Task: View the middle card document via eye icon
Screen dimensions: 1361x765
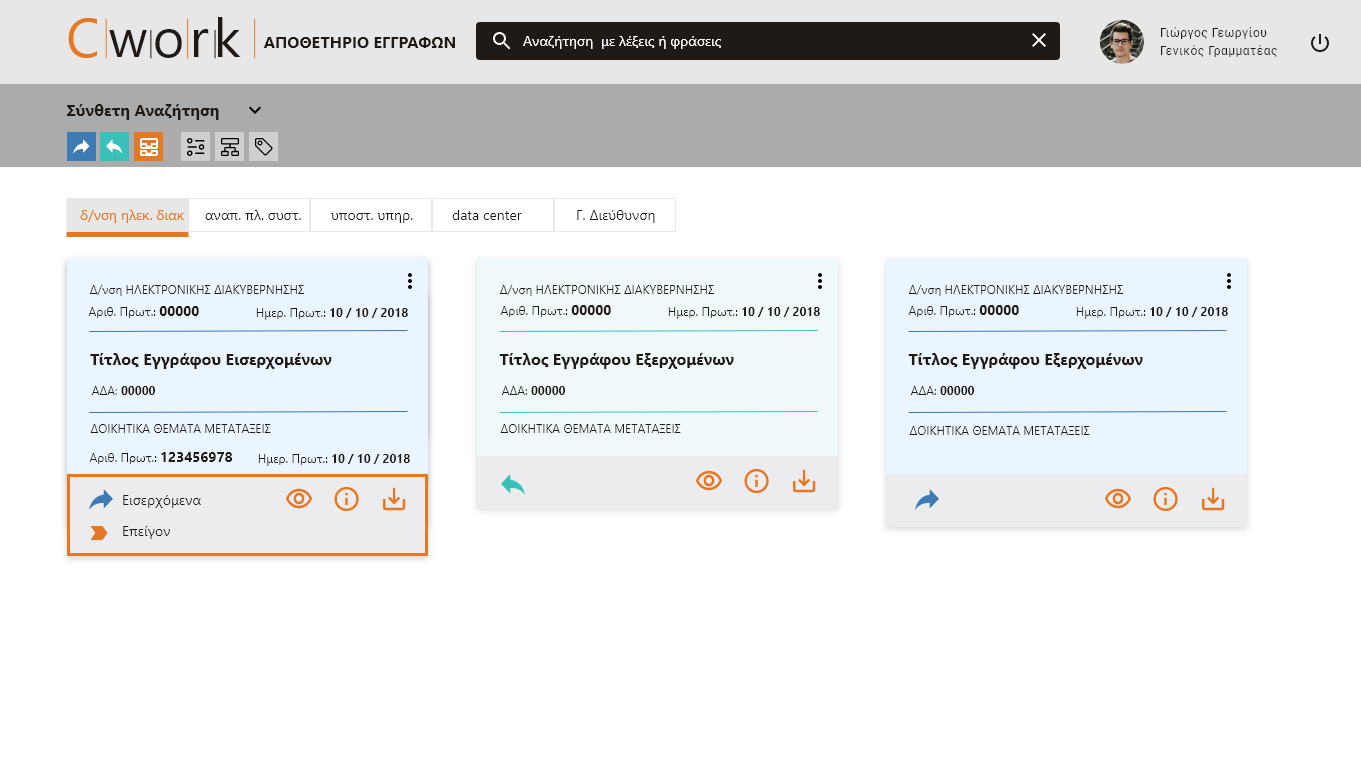Action: click(708, 481)
